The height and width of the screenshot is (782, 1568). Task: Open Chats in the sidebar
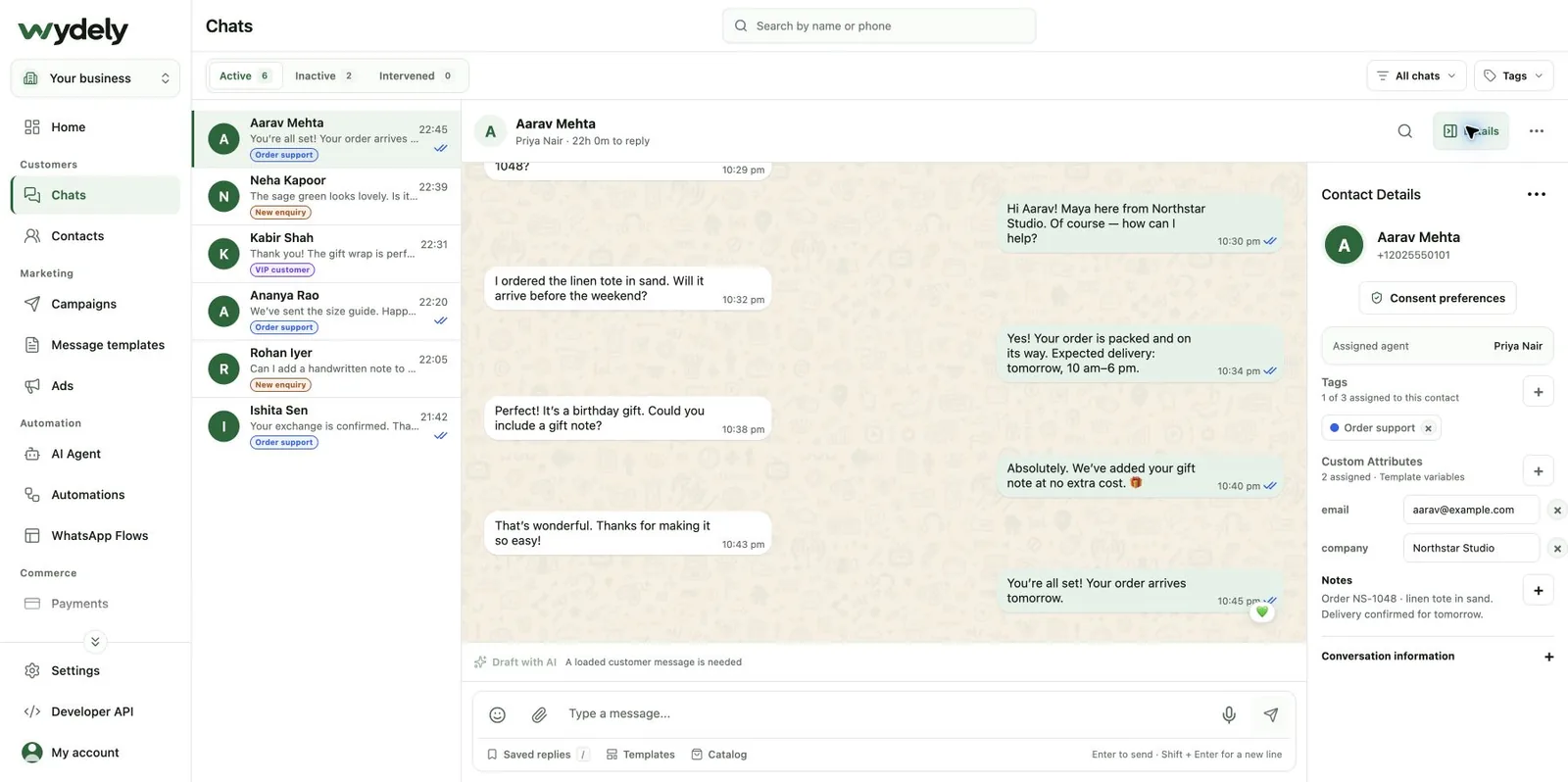[x=95, y=195]
